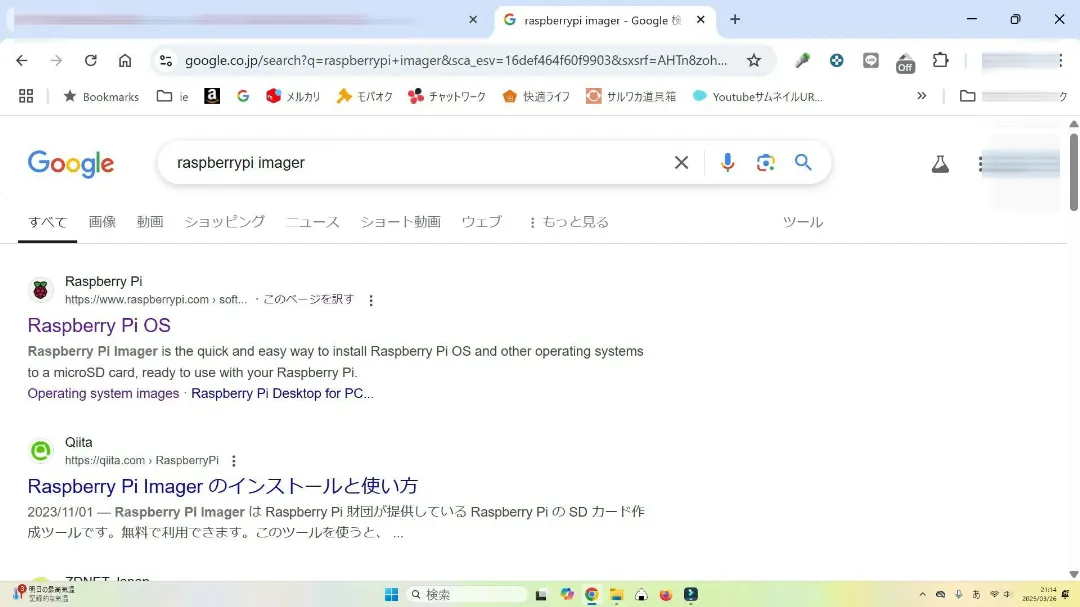1080x607 pixels.
Task: Click the forward navigation arrow
Action: pyautogui.click(x=56, y=61)
